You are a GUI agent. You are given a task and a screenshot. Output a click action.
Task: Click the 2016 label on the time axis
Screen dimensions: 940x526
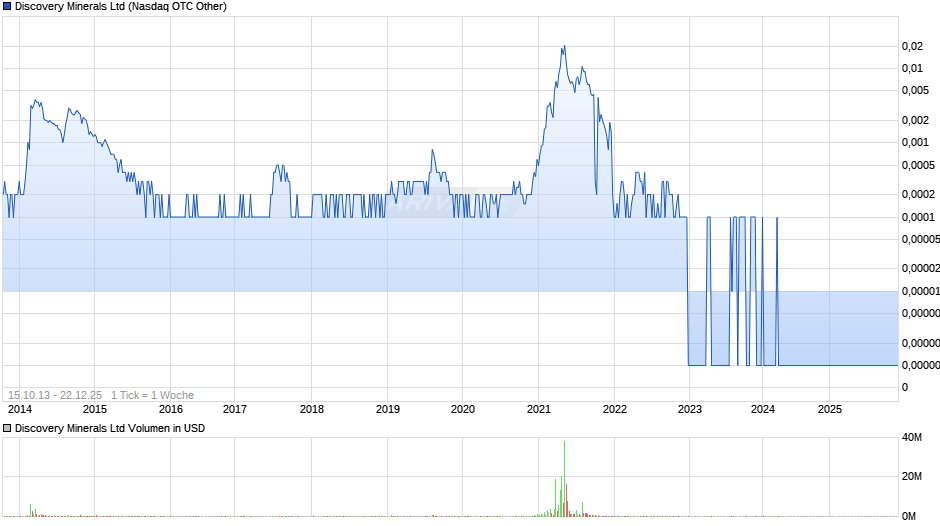(x=171, y=409)
